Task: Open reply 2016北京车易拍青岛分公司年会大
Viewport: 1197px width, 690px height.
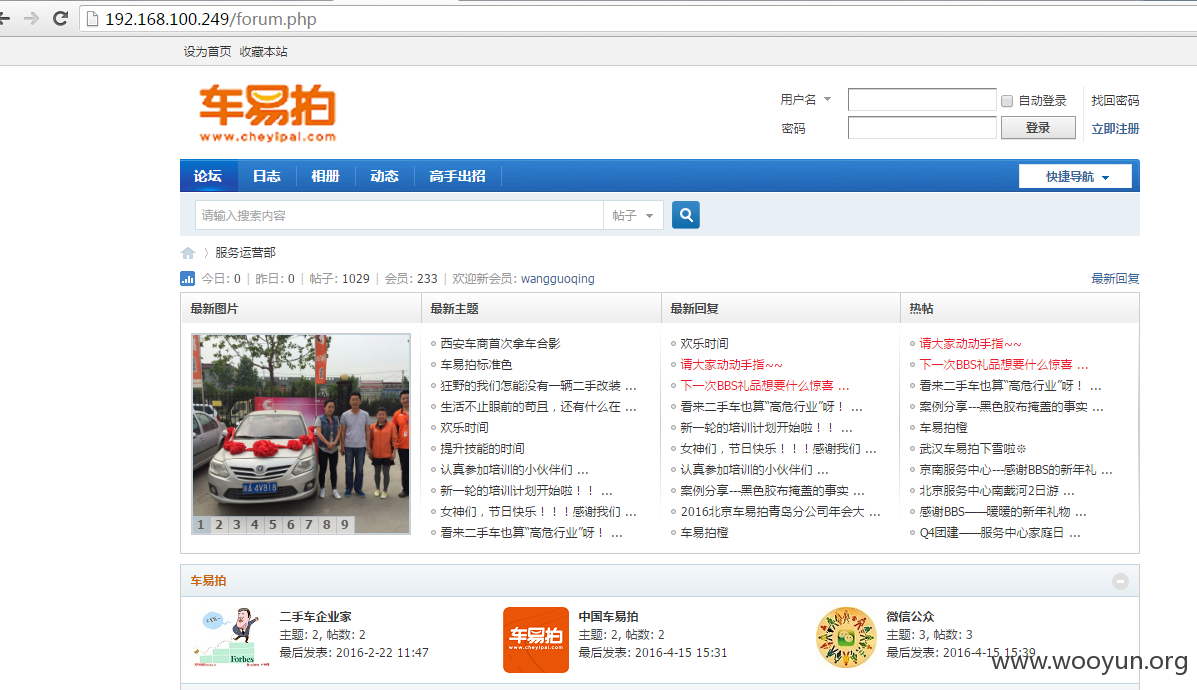Action: tap(780, 511)
